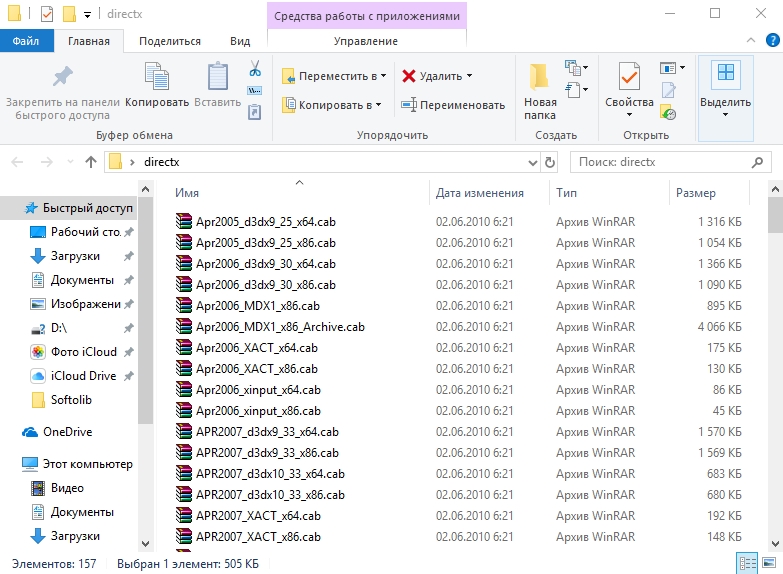This screenshot has width=783, height=574.
Task: Switch to Главная ribbon tab
Action: click(89, 41)
